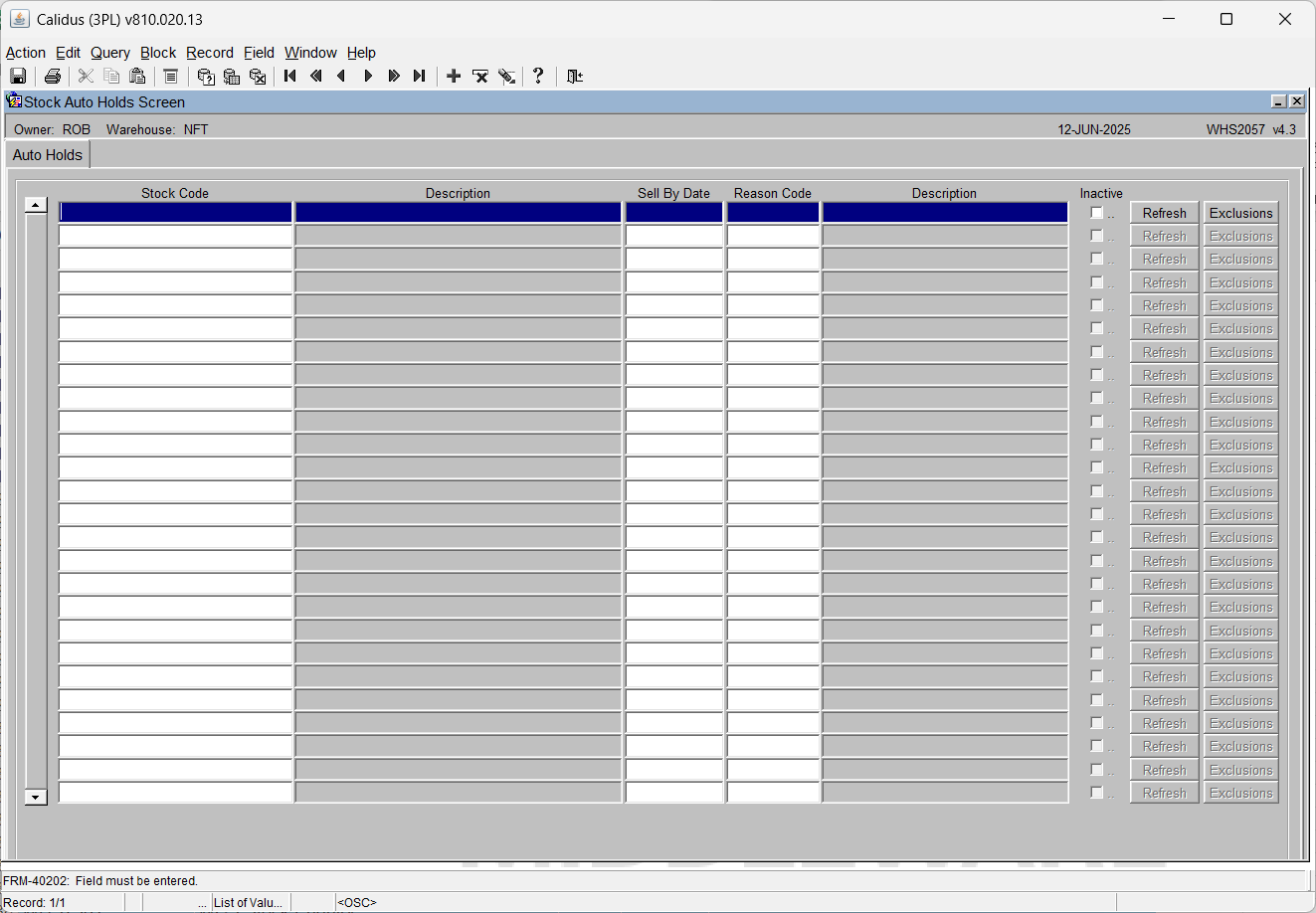The width and height of the screenshot is (1316, 913).
Task: Click the highlighted Sell By Date field
Action: tap(673, 213)
